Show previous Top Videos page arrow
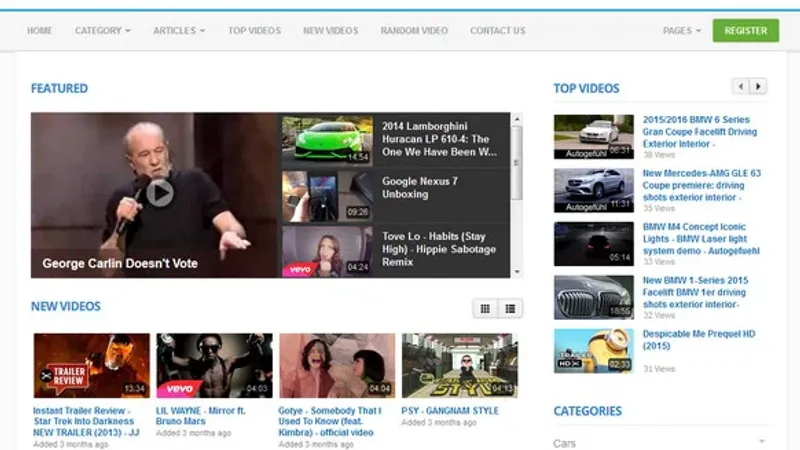Viewport: 800px width, 450px height. click(741, 86)
